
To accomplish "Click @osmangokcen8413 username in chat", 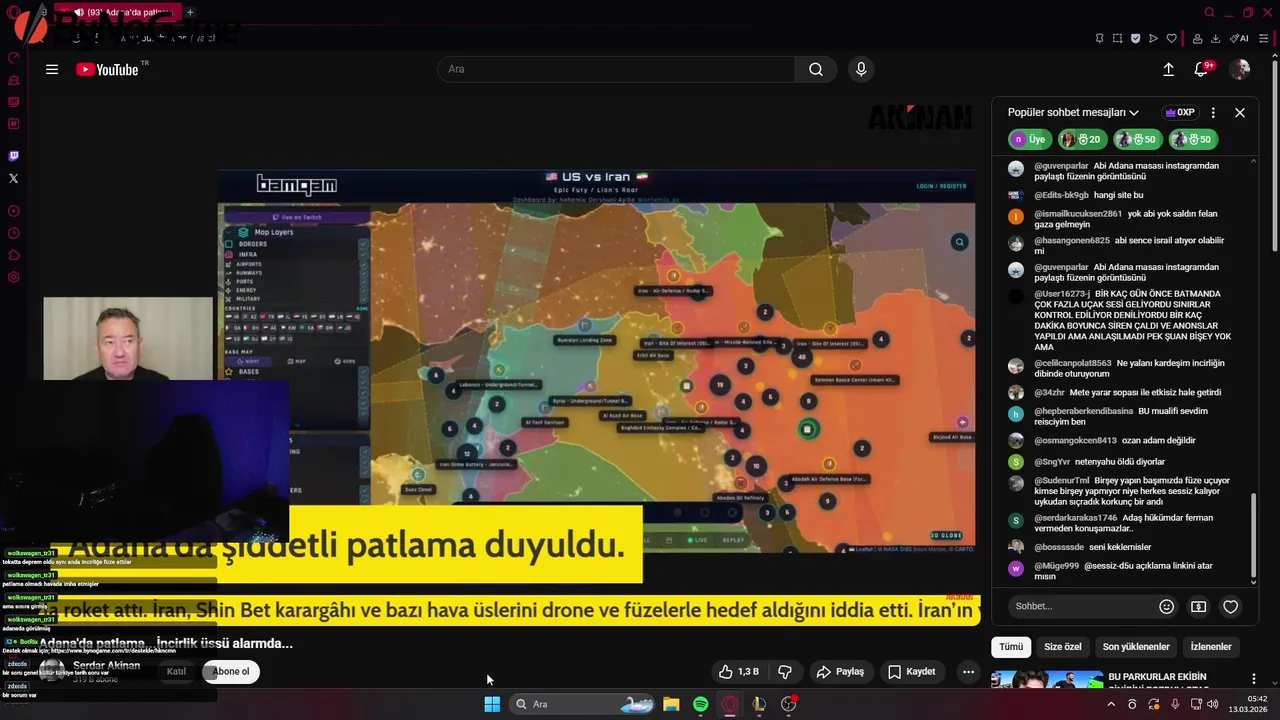I will click(x=1075, y=440).
